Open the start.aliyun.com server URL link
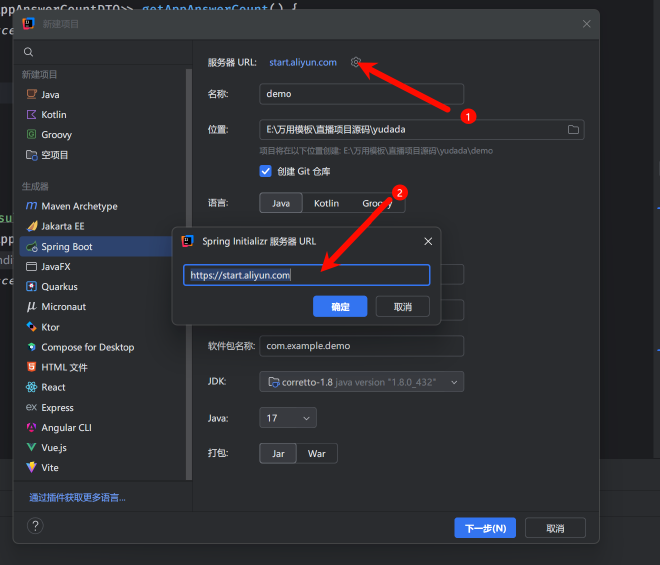 pos(303,62)
